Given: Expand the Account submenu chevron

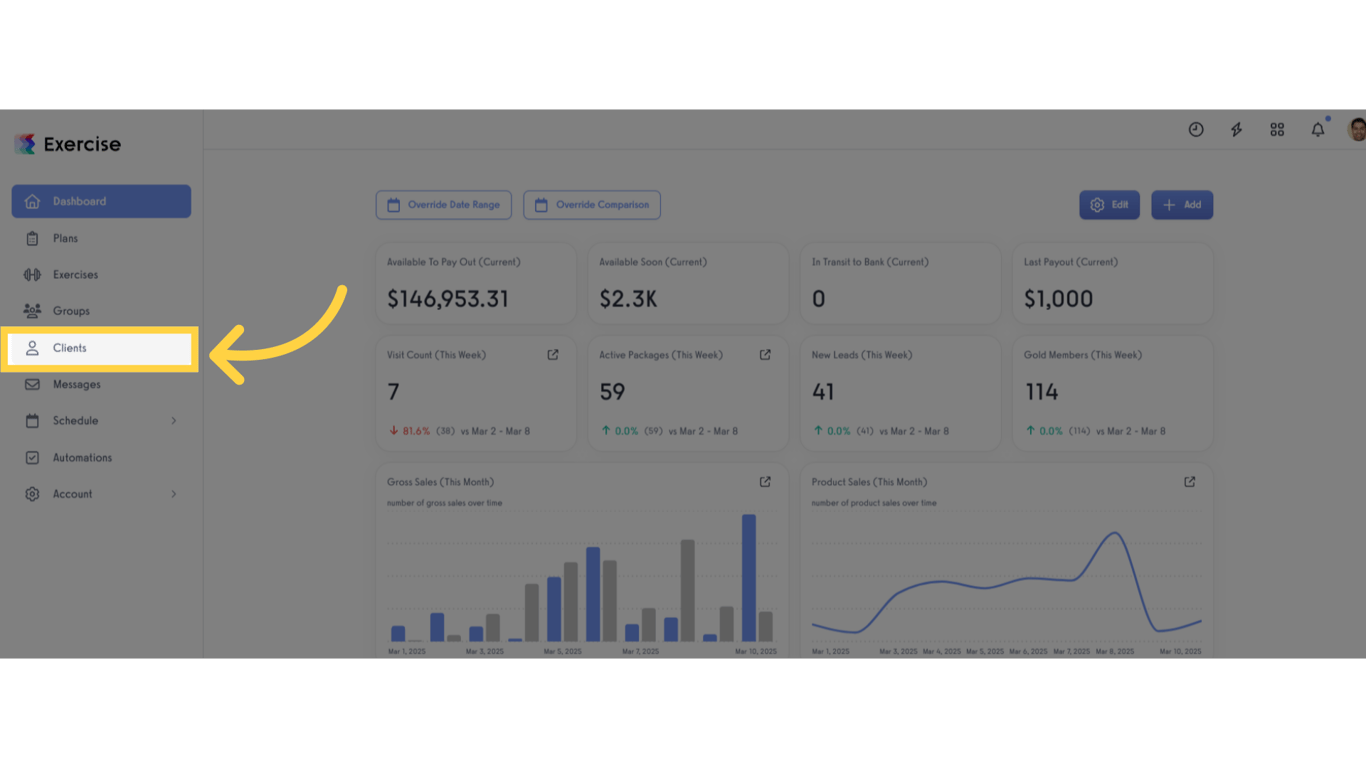Looking at the screenshot, I should [x=174, y=494].
